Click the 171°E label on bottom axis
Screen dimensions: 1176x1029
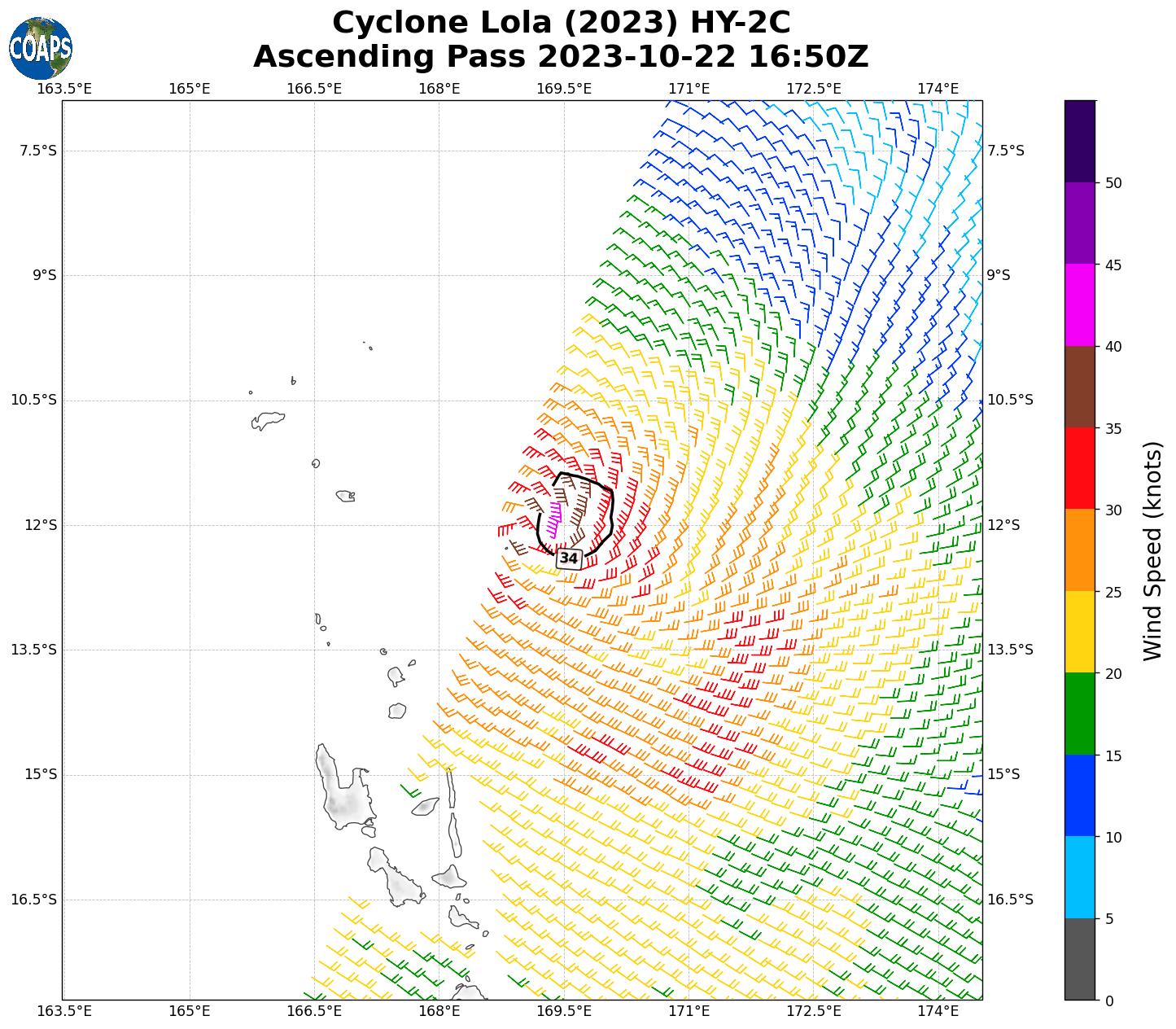[x=689, y=1011]
